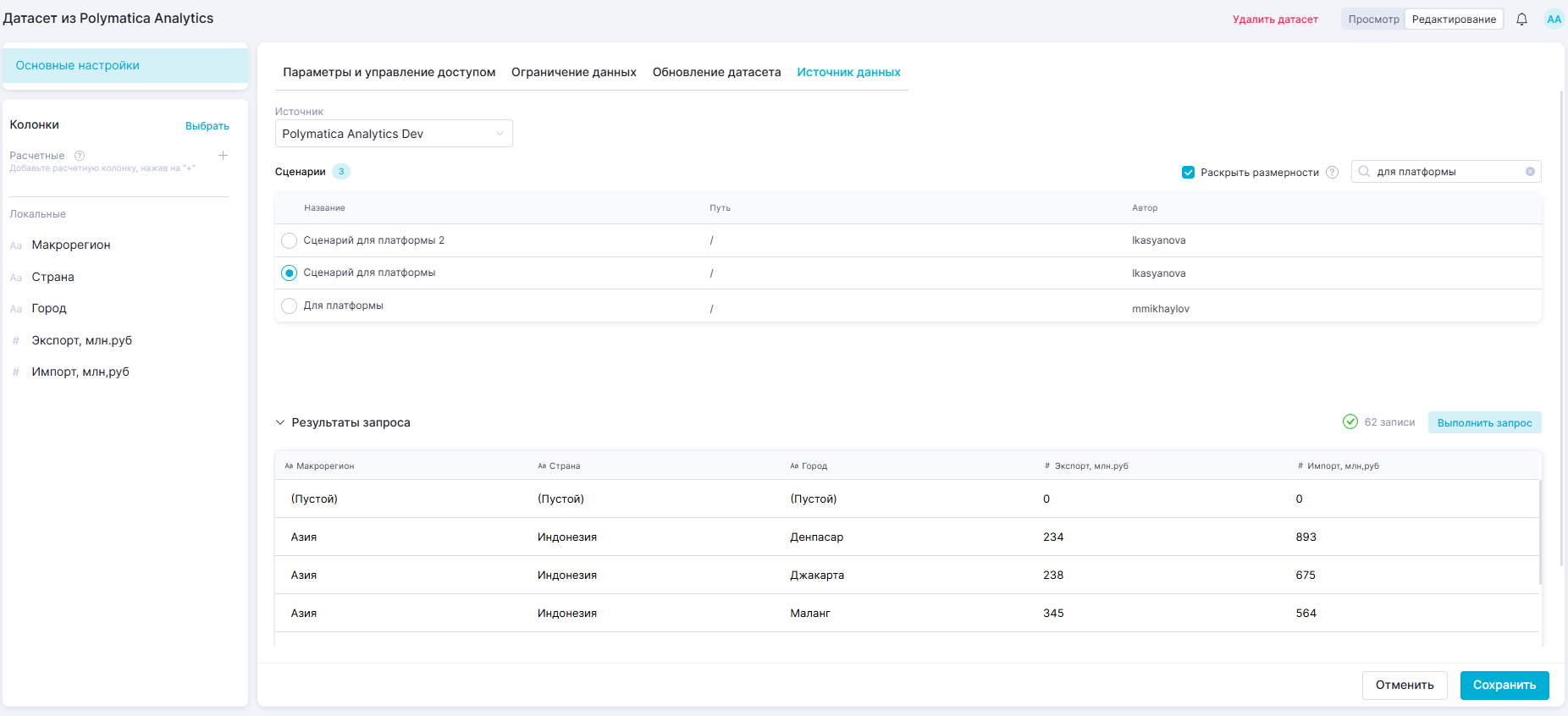Toggle the Раскрыть размерности checkbox
This screenshot has width=1568, height=716.
click(1188, 173)
